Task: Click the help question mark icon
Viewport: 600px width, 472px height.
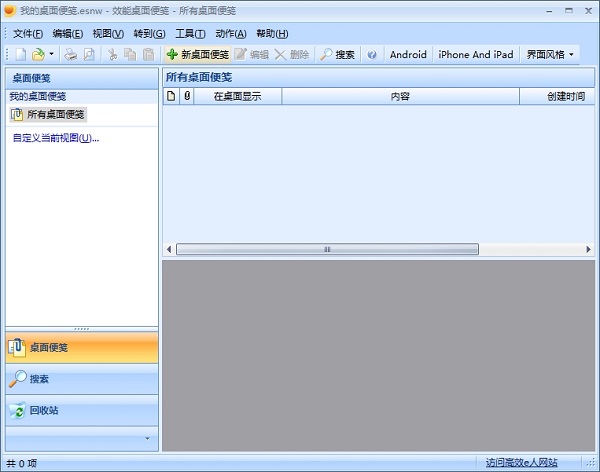Action: point(372,54)
